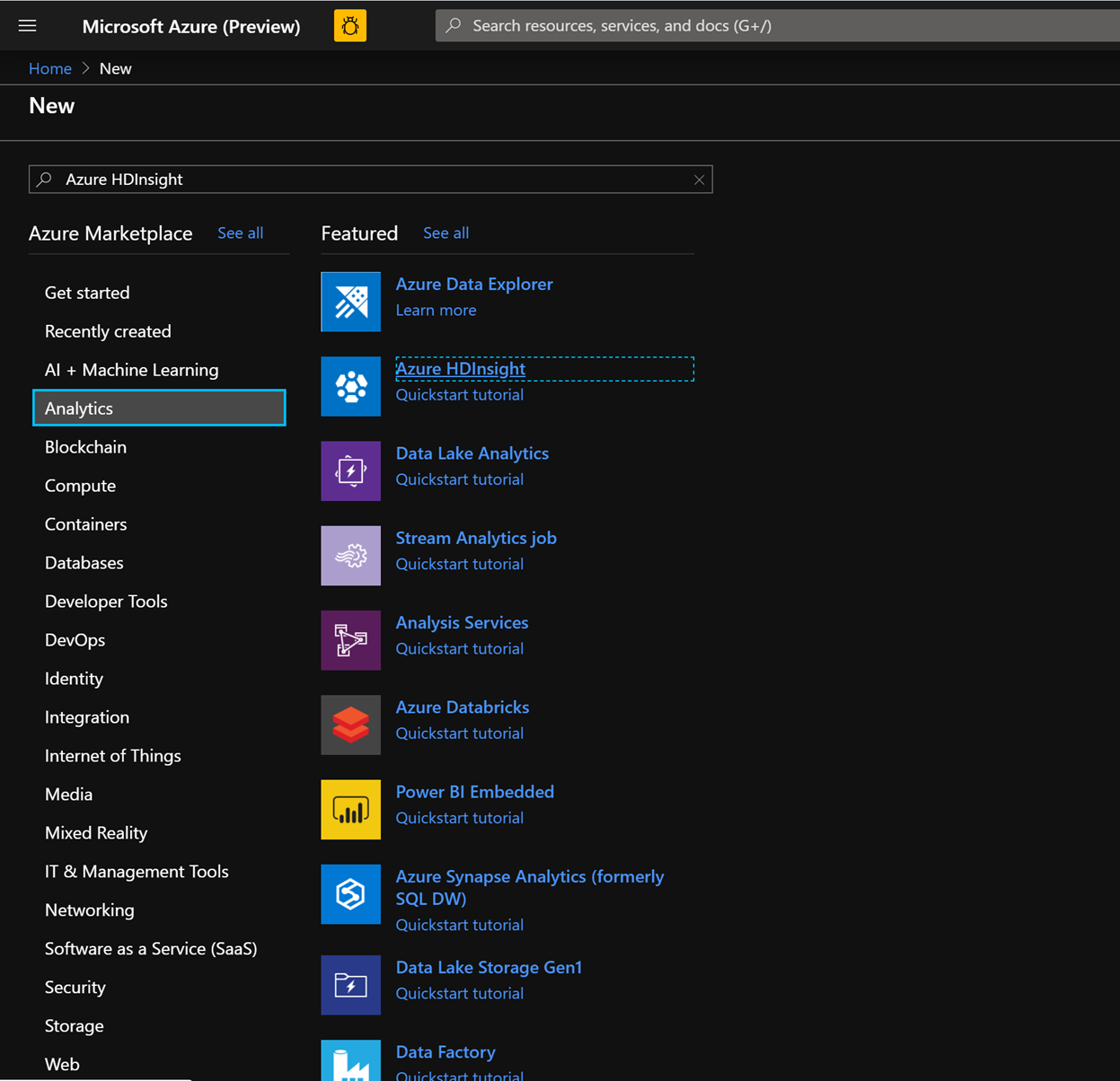Select Software as a Service (SaaS) category
The width and height of the screenshot is (1120, 1081).
click(x=151, y=949)
